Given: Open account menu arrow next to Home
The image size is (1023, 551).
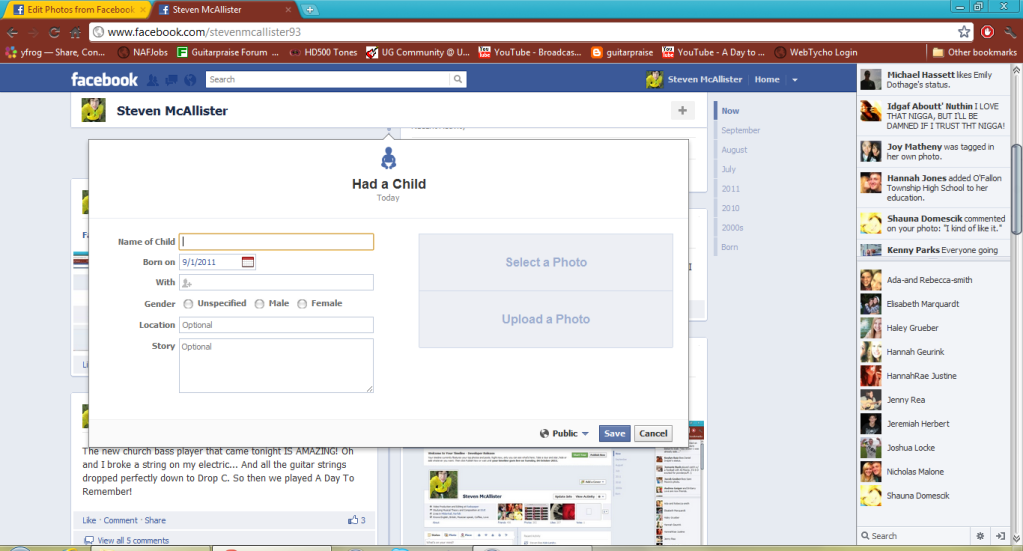Looking at the screenshot, I should [x=795, y=80].
